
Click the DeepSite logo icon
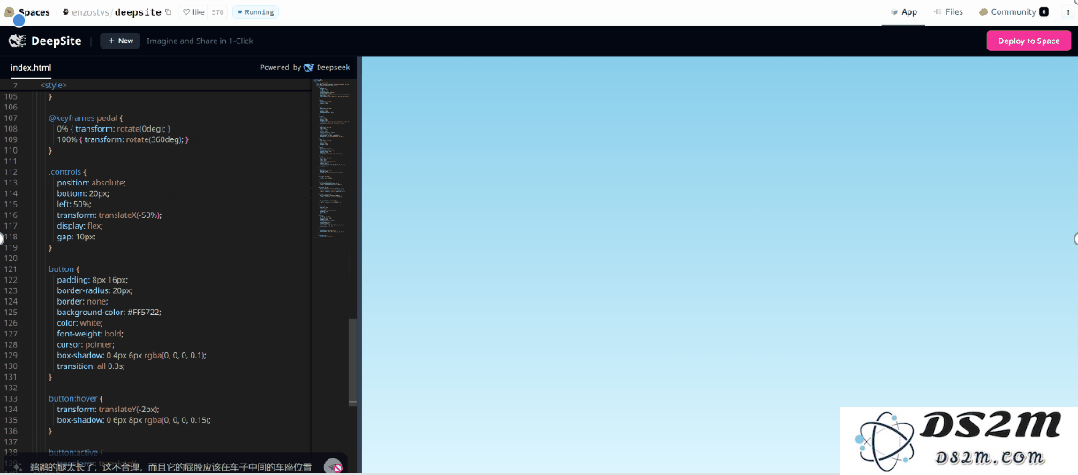pyautogui.click(x=17, y=41)
